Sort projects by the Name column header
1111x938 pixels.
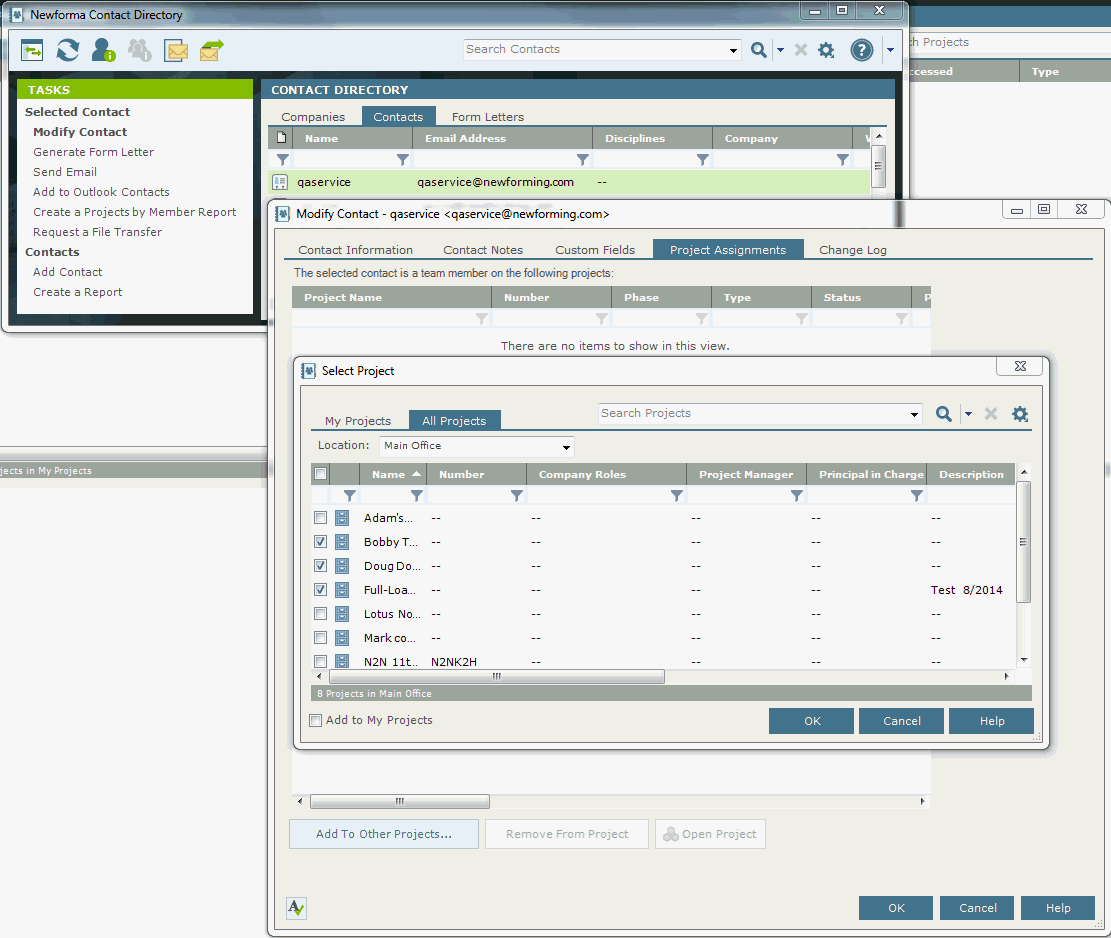point(395,475)
